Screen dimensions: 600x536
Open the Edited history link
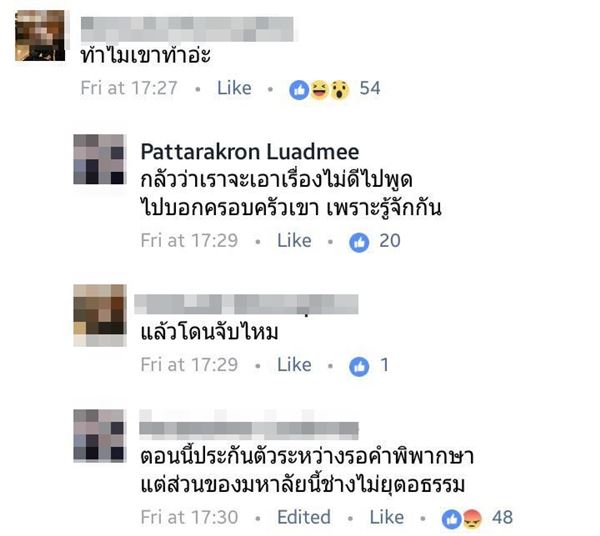coord(304,518)
